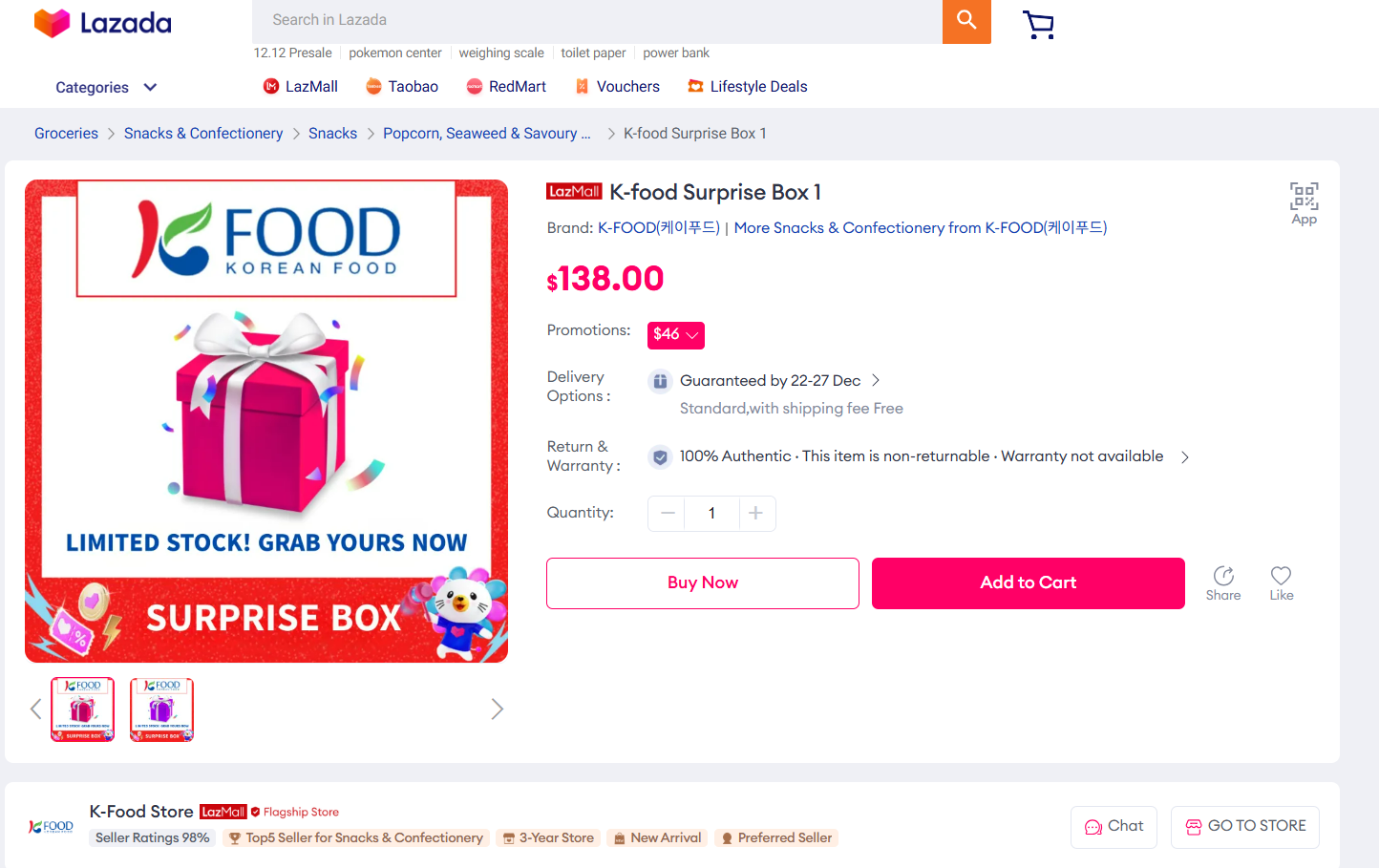This screenshot has width=1379, height=868.
Task: Open the LazMall menu item
Action: tap(301, 87)
